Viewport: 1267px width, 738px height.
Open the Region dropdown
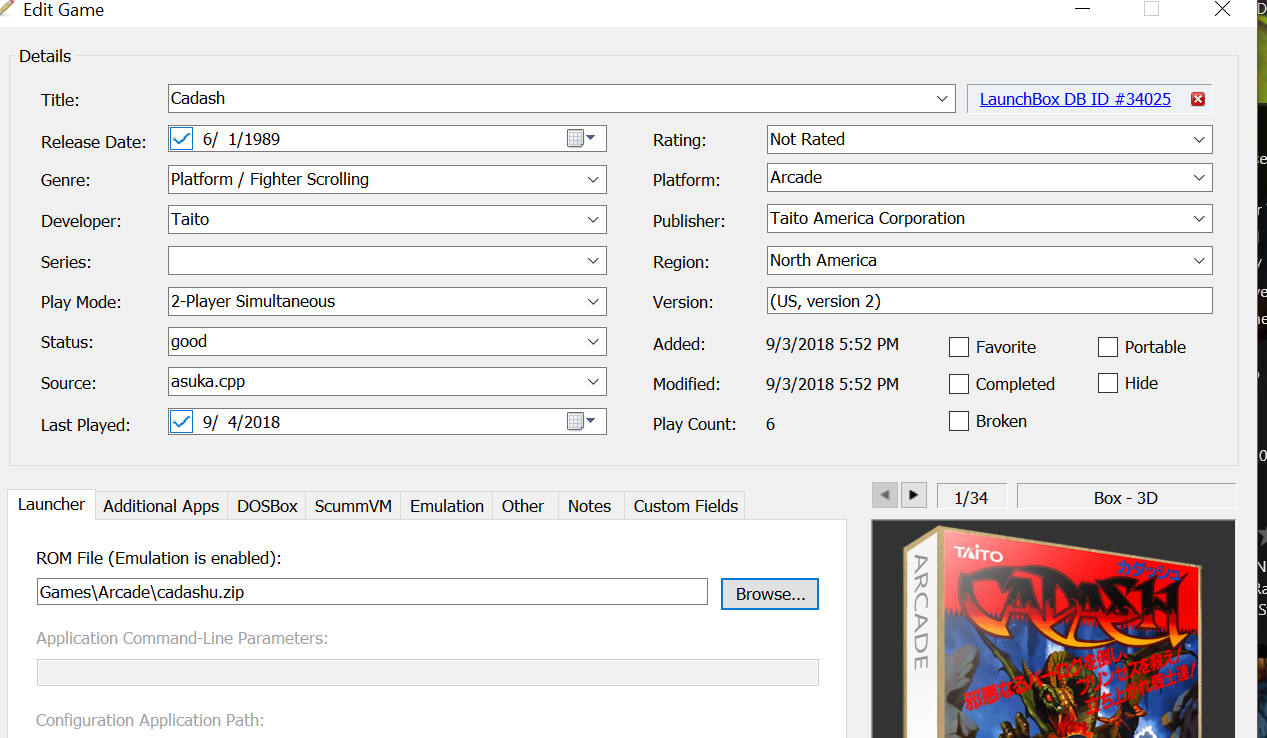coord(1200,260)
